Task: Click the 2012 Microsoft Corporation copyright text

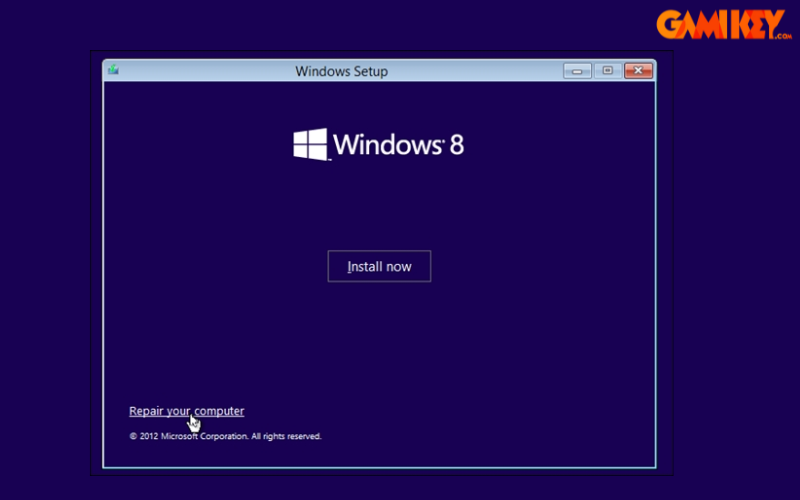Action: coord(225,436)
